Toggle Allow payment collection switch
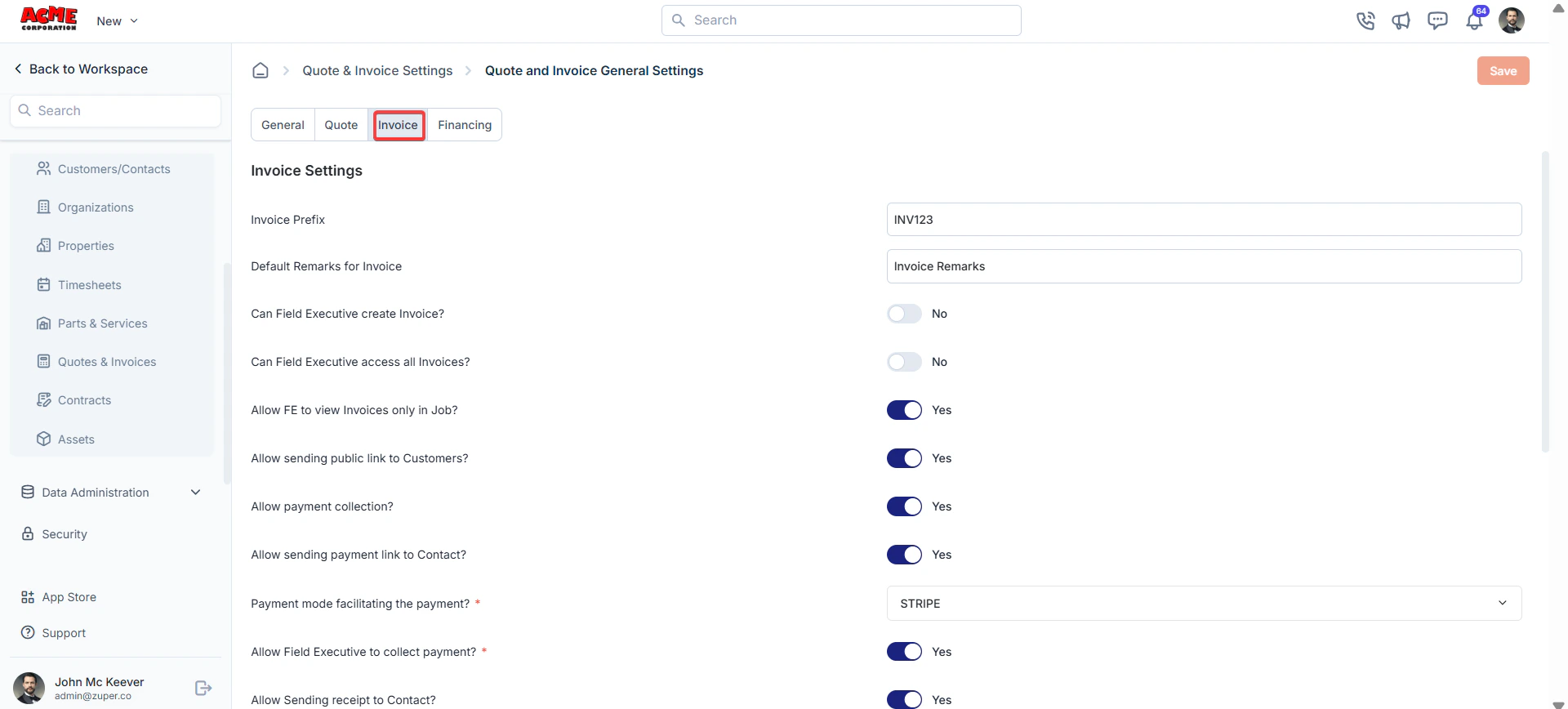 pyautogui.click(x=904, y=506)
